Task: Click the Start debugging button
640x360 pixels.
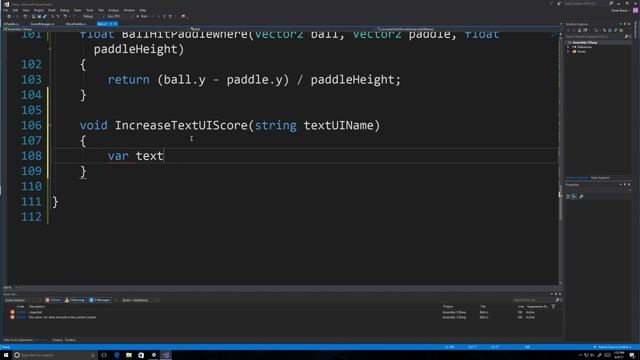Action: (142, 16)
